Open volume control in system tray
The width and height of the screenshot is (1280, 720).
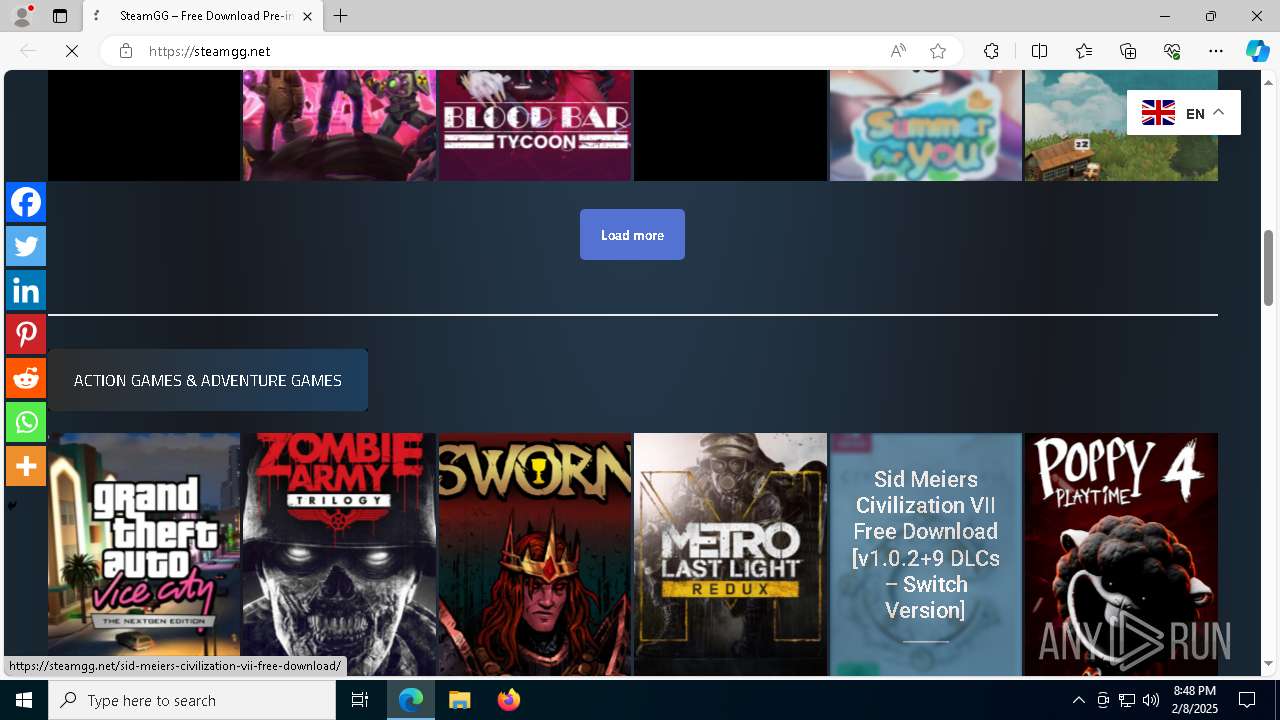[x=1151, y=700]
